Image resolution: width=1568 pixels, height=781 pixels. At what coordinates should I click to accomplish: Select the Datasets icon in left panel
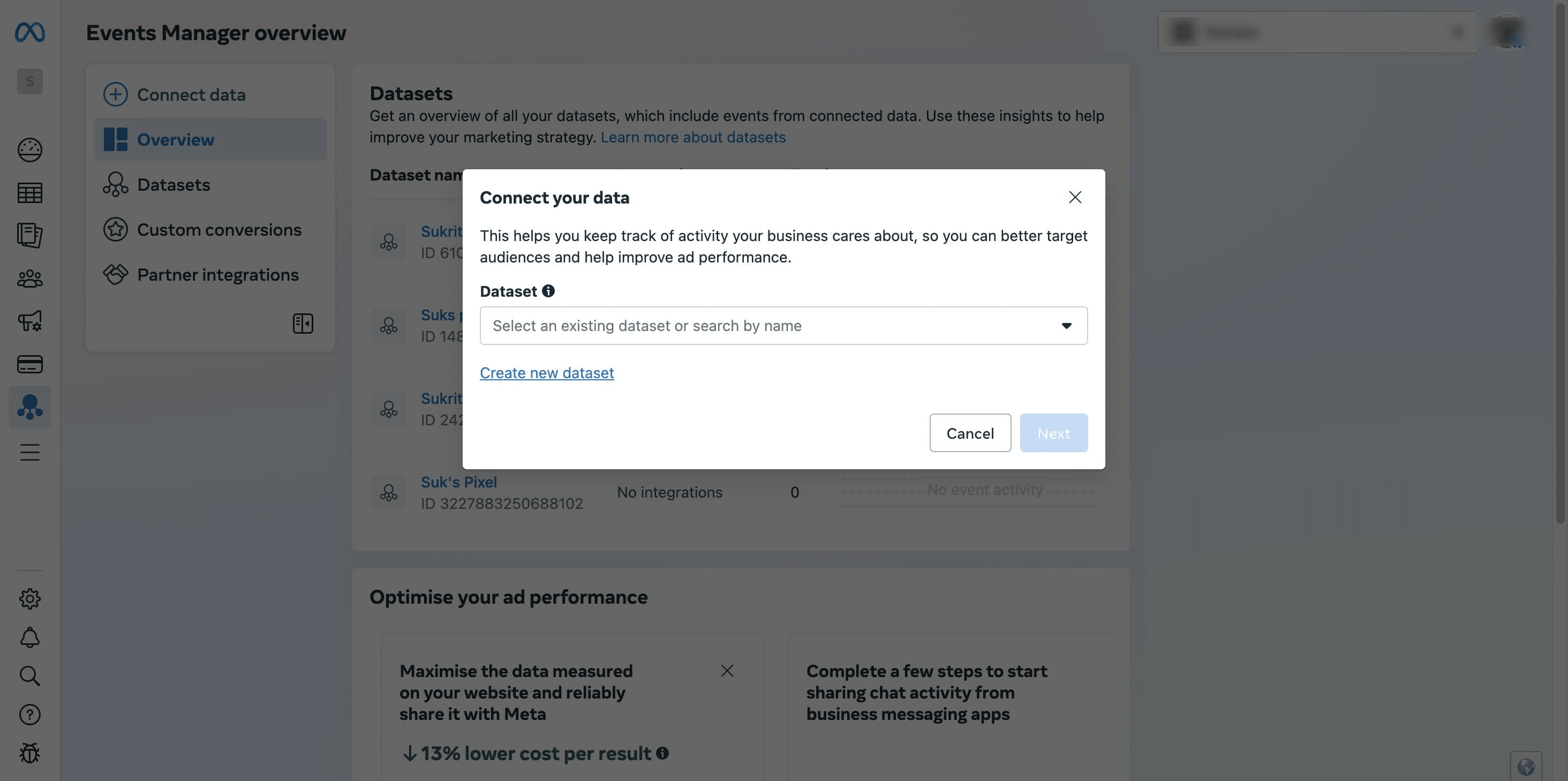click(115, 184)
